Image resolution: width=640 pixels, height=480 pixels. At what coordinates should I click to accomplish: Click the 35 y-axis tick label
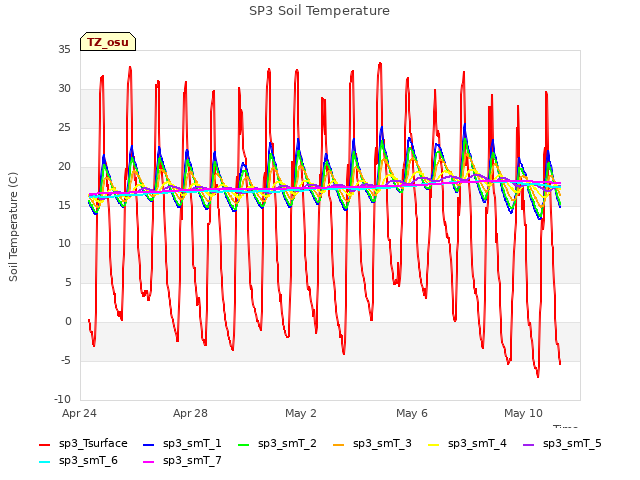click(64, 50)
